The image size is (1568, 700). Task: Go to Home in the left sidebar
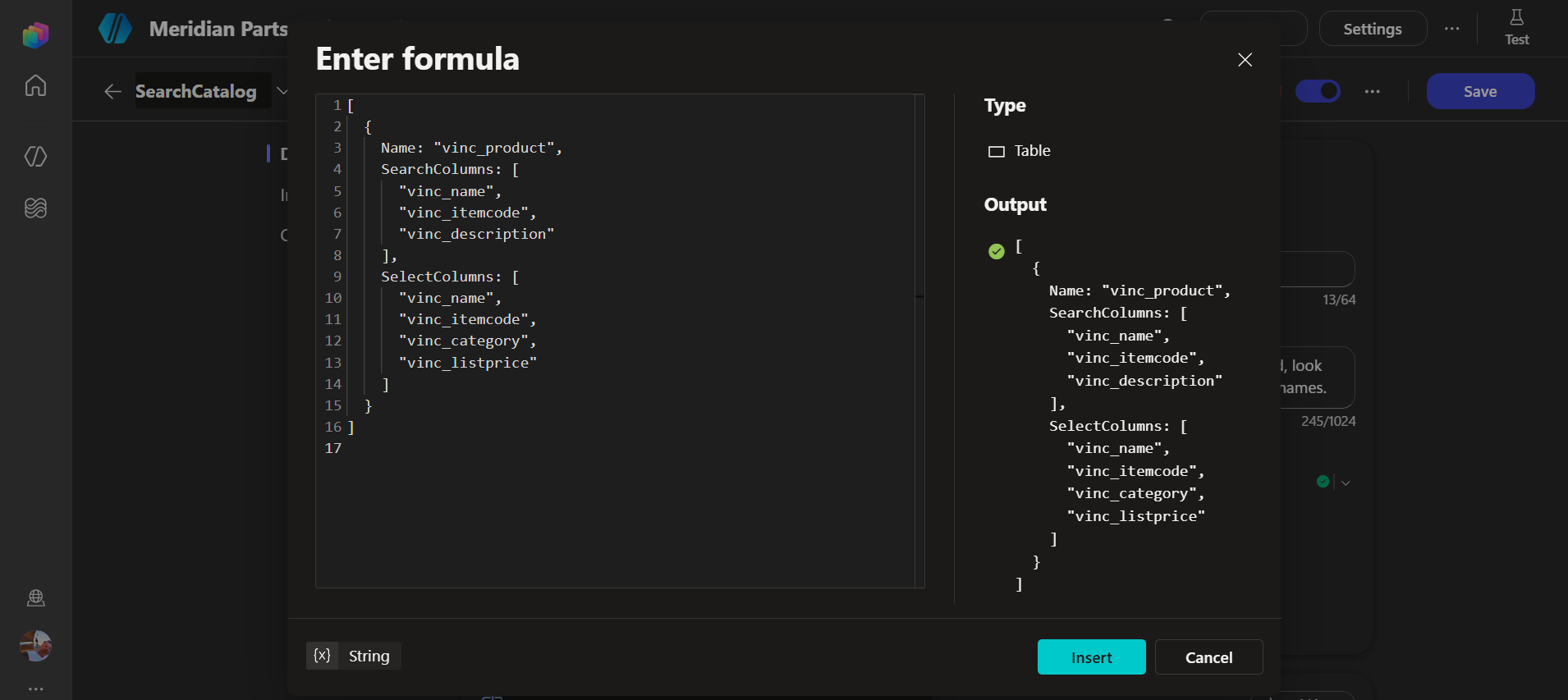tap(35, 85)
